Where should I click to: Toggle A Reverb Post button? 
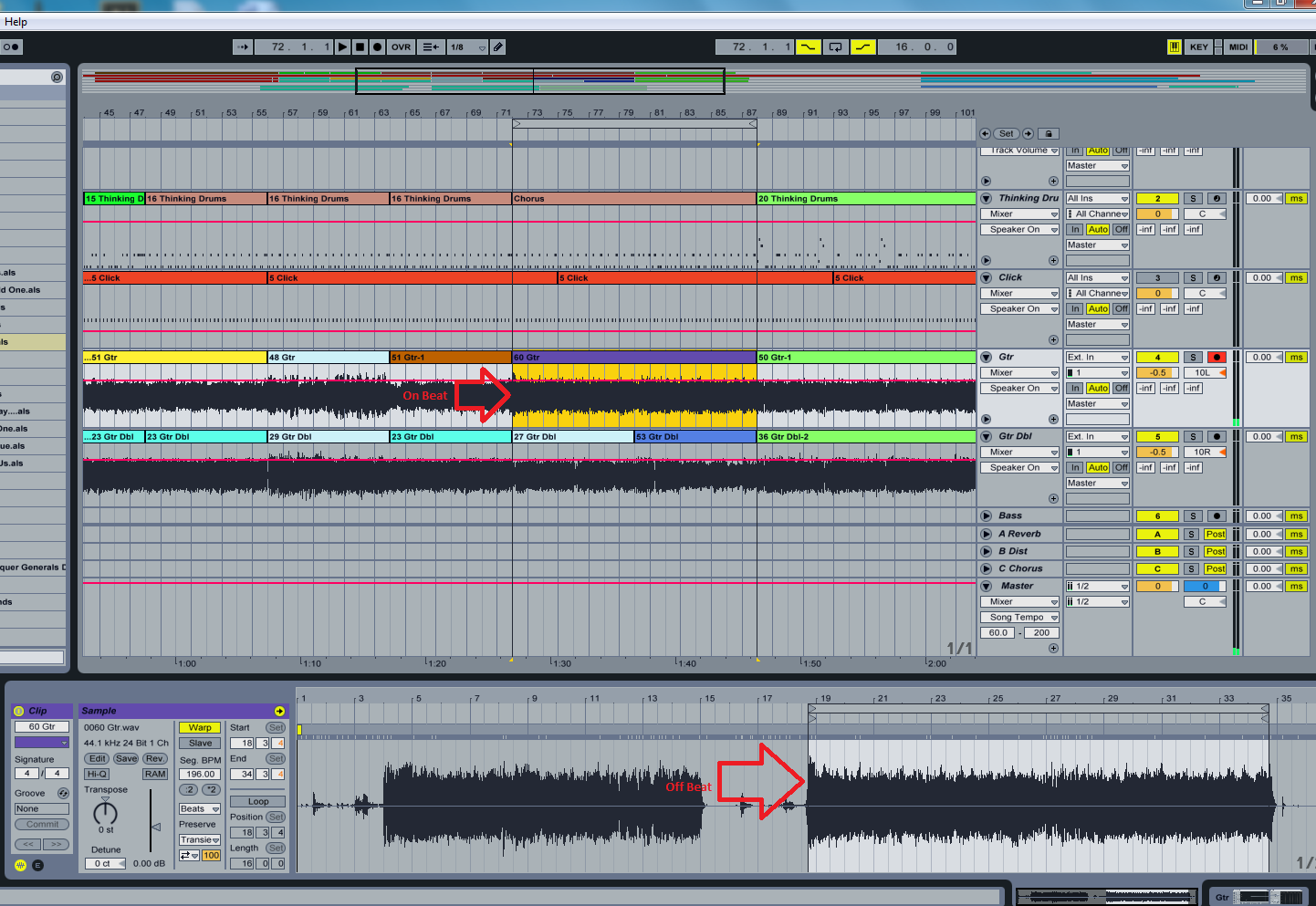pyautogui.click(x=1216, y=534)
